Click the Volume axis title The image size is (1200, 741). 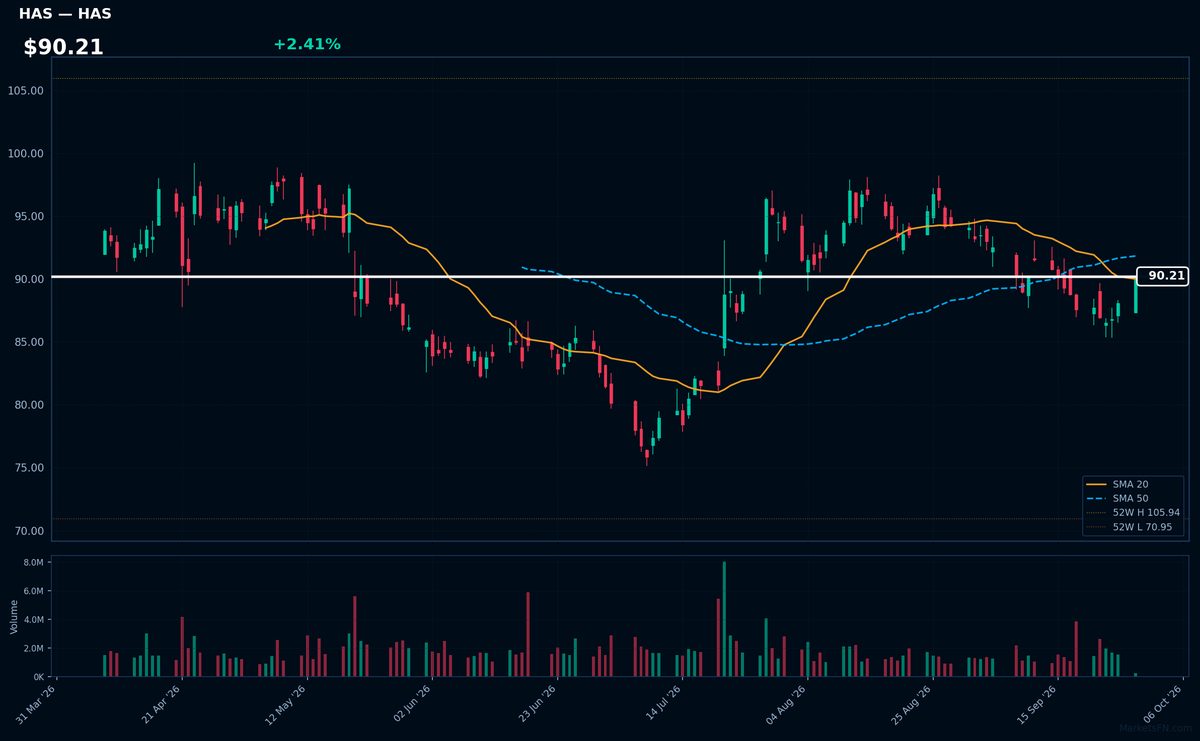14,617
